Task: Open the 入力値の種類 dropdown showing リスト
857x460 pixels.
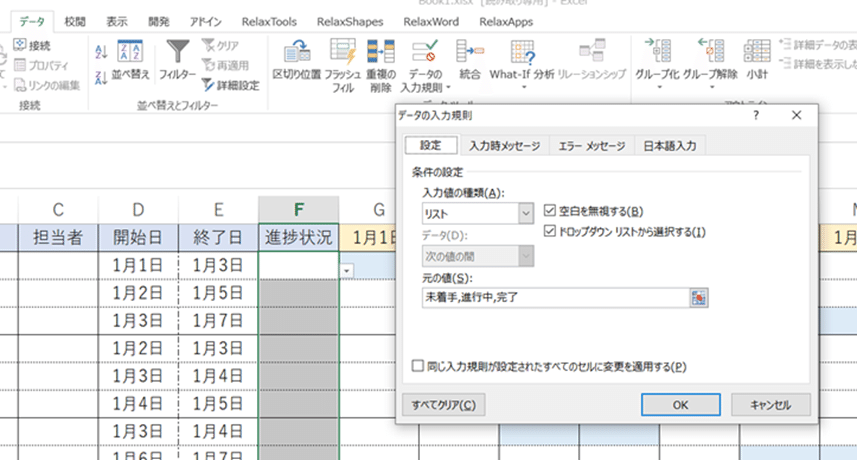Action: [x=478, y=214]
